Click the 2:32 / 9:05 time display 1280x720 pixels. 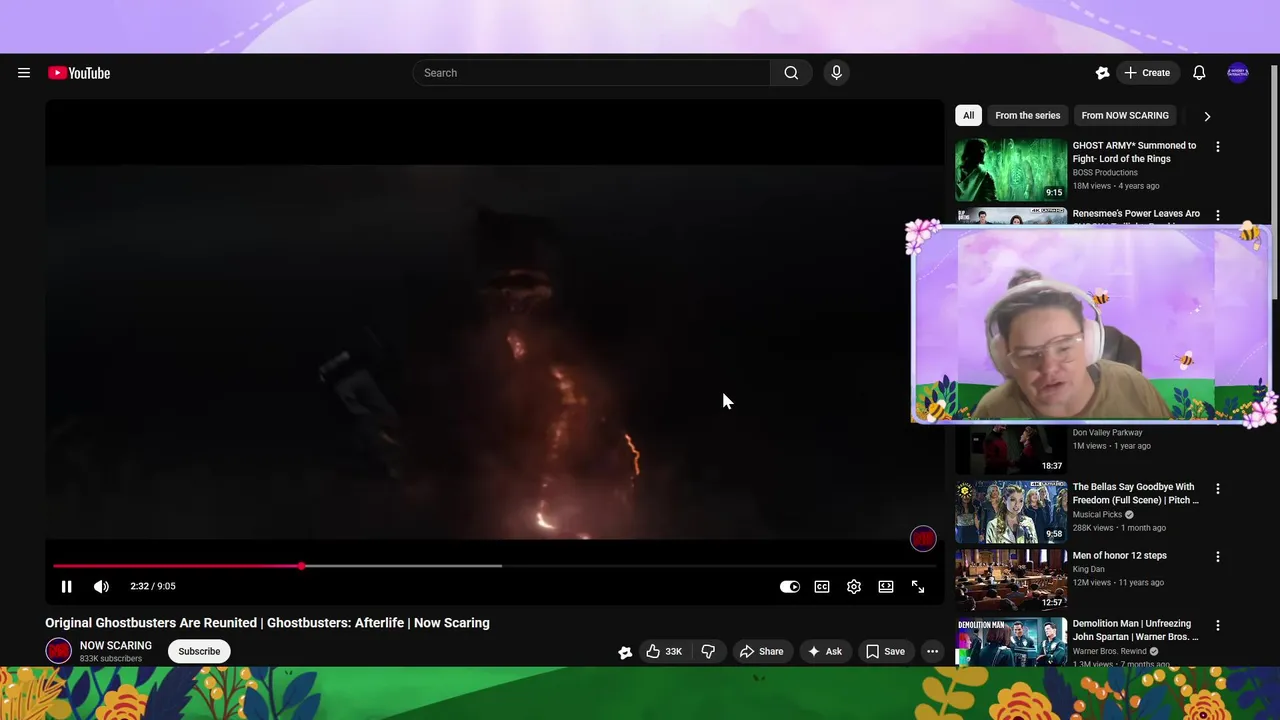click(153, 587)
